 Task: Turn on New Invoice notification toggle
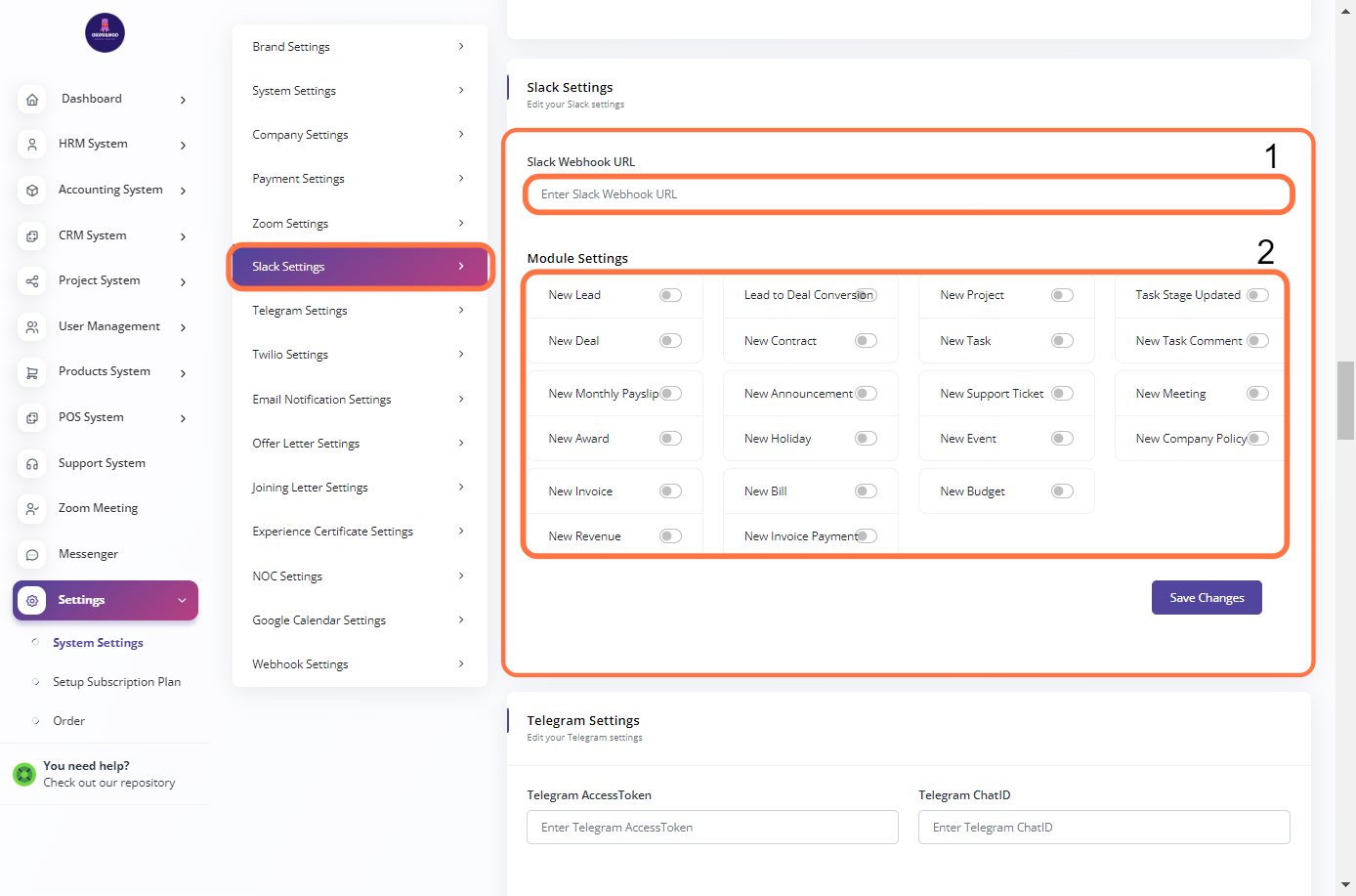click(x=670, y=491)
